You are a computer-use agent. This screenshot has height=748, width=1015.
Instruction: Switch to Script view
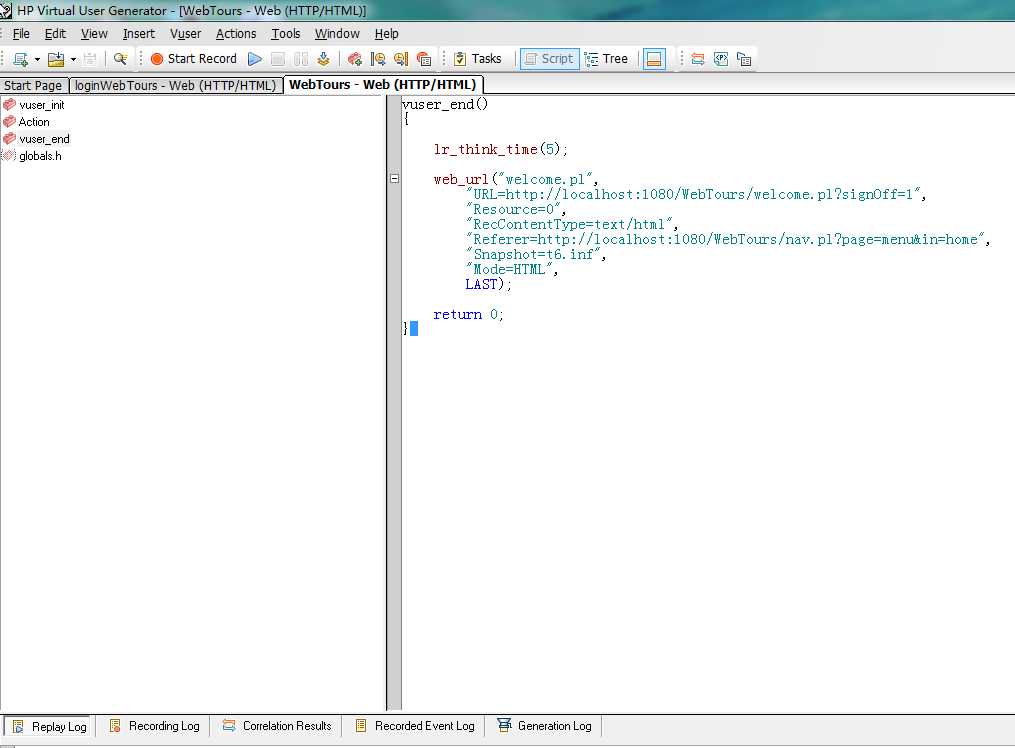click(550, 59)
